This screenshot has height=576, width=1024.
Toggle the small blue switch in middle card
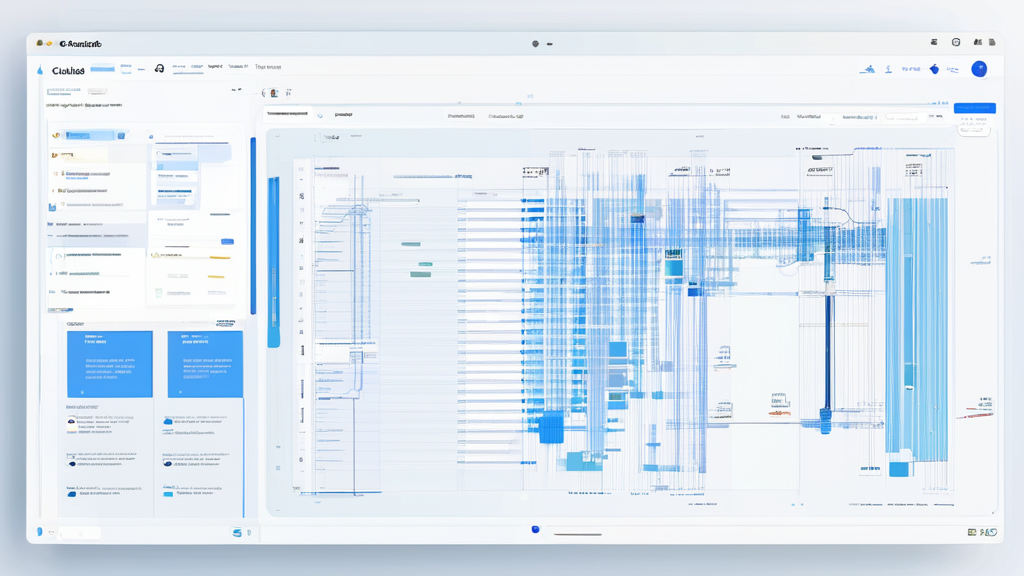[x=227, y=242]
